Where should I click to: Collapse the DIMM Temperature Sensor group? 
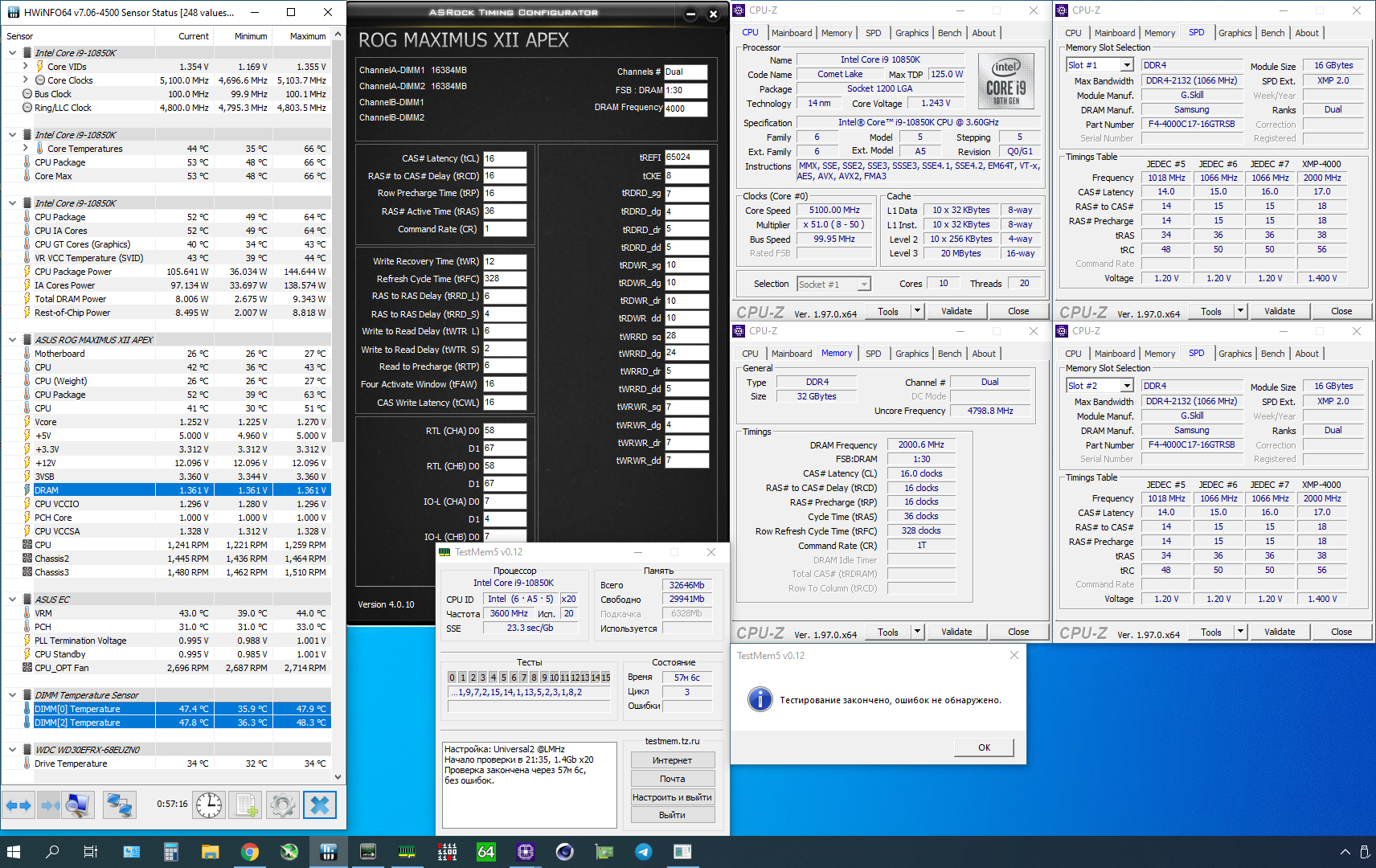(x=12, y=695)
